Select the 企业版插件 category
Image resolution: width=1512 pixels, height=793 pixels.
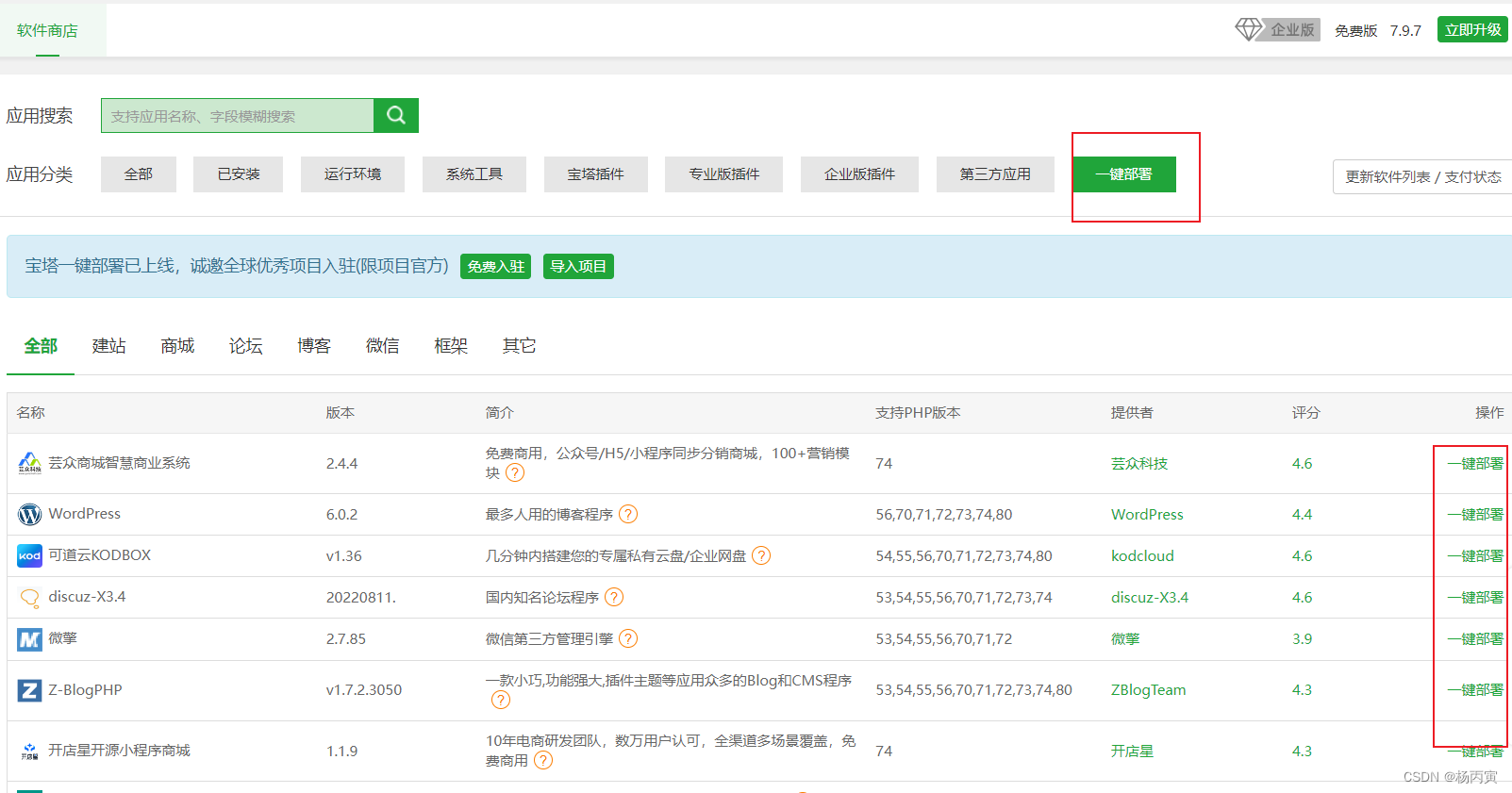pos(859,174)
